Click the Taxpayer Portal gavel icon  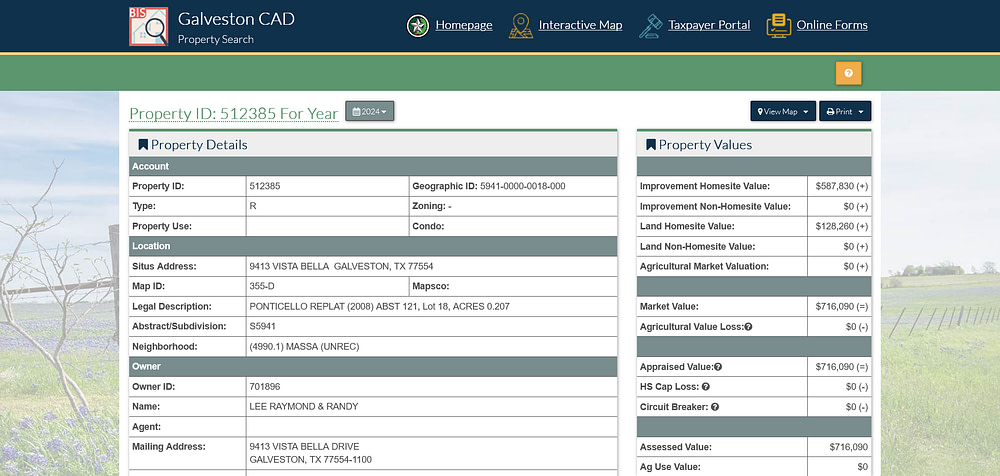[651, 26]
